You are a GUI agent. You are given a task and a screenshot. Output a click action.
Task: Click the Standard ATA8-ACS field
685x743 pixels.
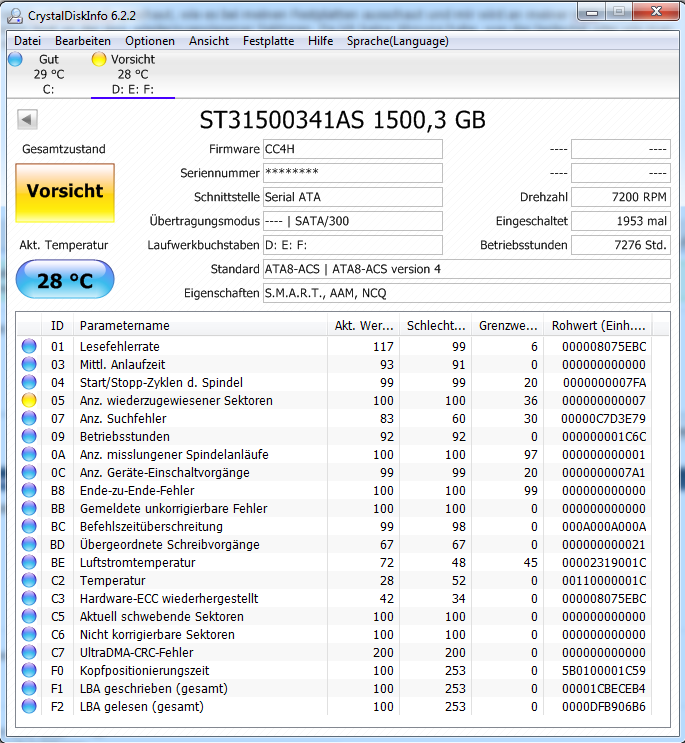point(467,269)
